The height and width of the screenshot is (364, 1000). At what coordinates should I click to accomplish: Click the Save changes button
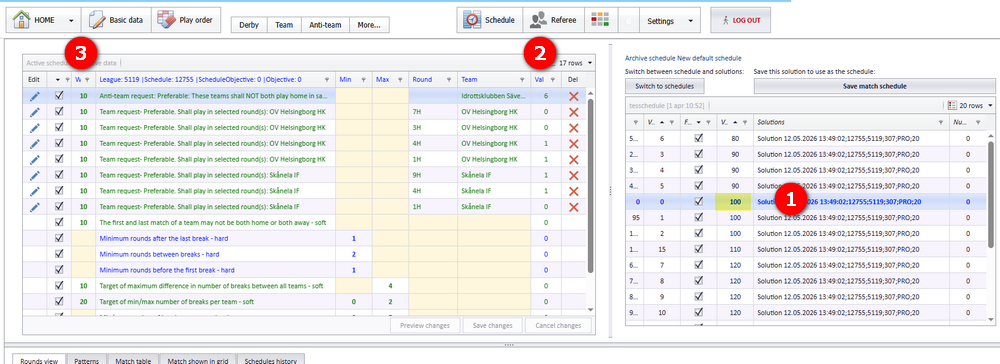[x=492, y=325]
